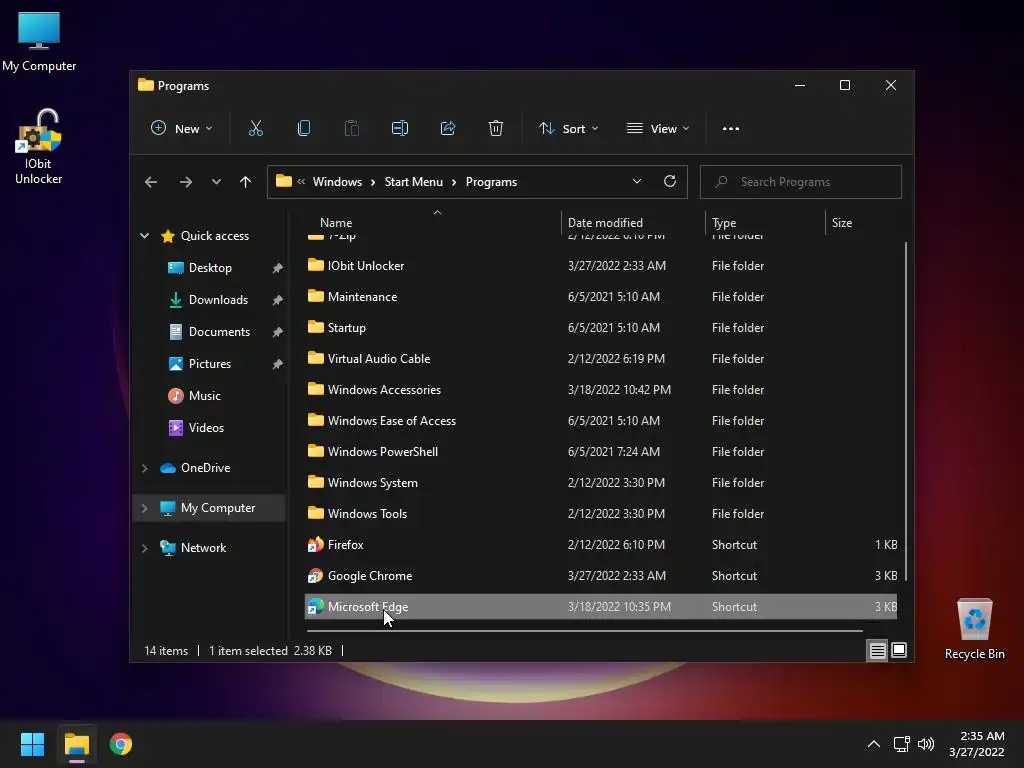Open Videos in the sidebar
Viewport: 1024px width, 768px height.
click(206, 428)
